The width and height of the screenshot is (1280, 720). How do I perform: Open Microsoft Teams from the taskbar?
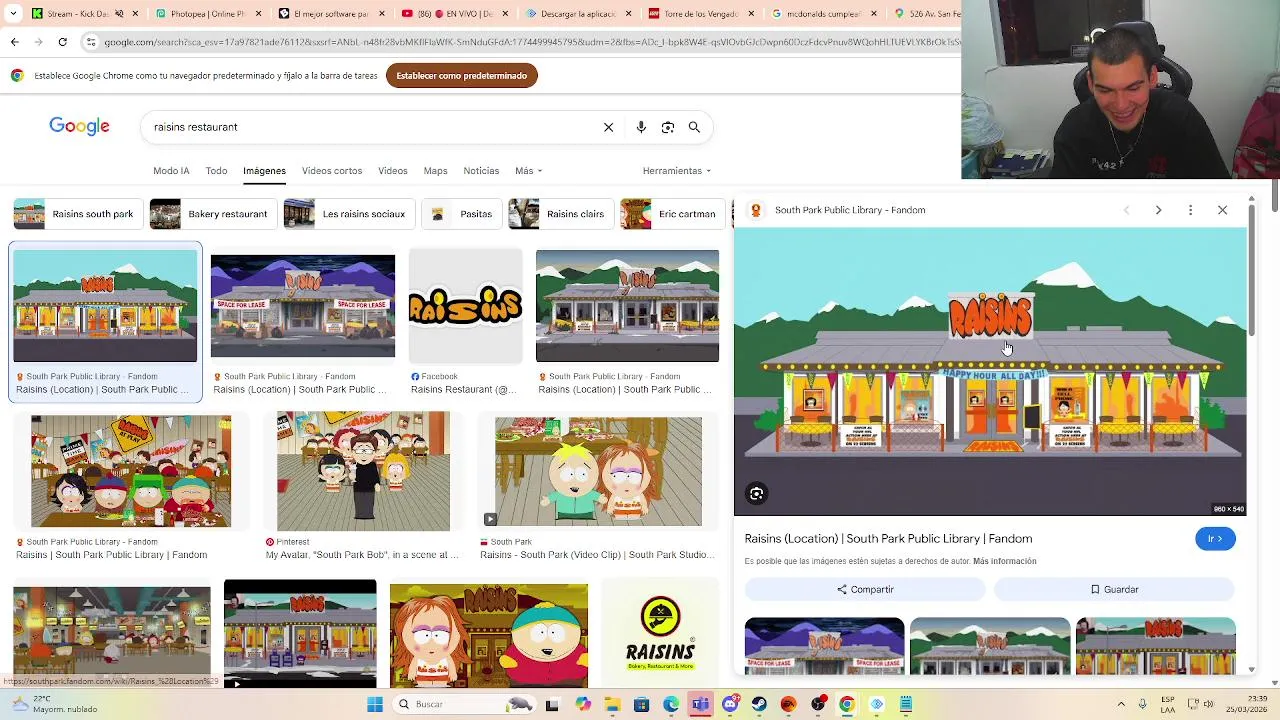pos(700,704)
